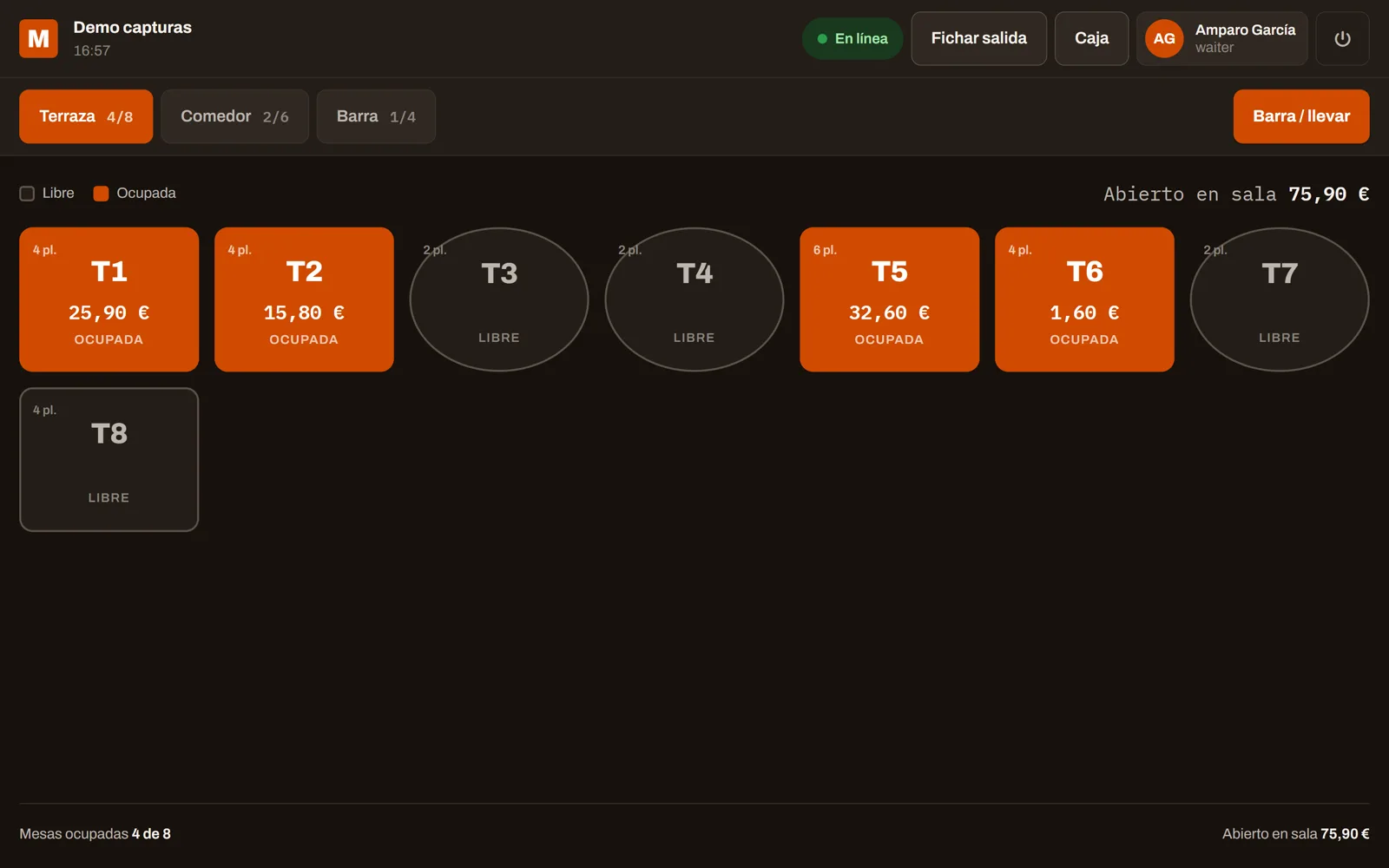The height and width of the screenshot is (868, 1389).
Task: Click the Demo capturas title
Action: pyautogui.click(x=132, y=27)
